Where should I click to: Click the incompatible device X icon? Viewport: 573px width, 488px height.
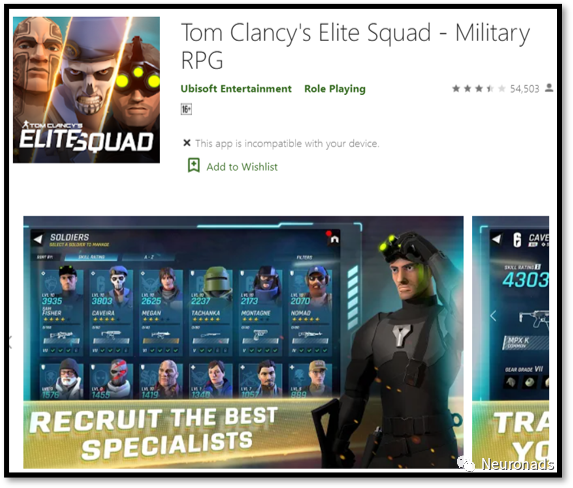coord(187,143)
